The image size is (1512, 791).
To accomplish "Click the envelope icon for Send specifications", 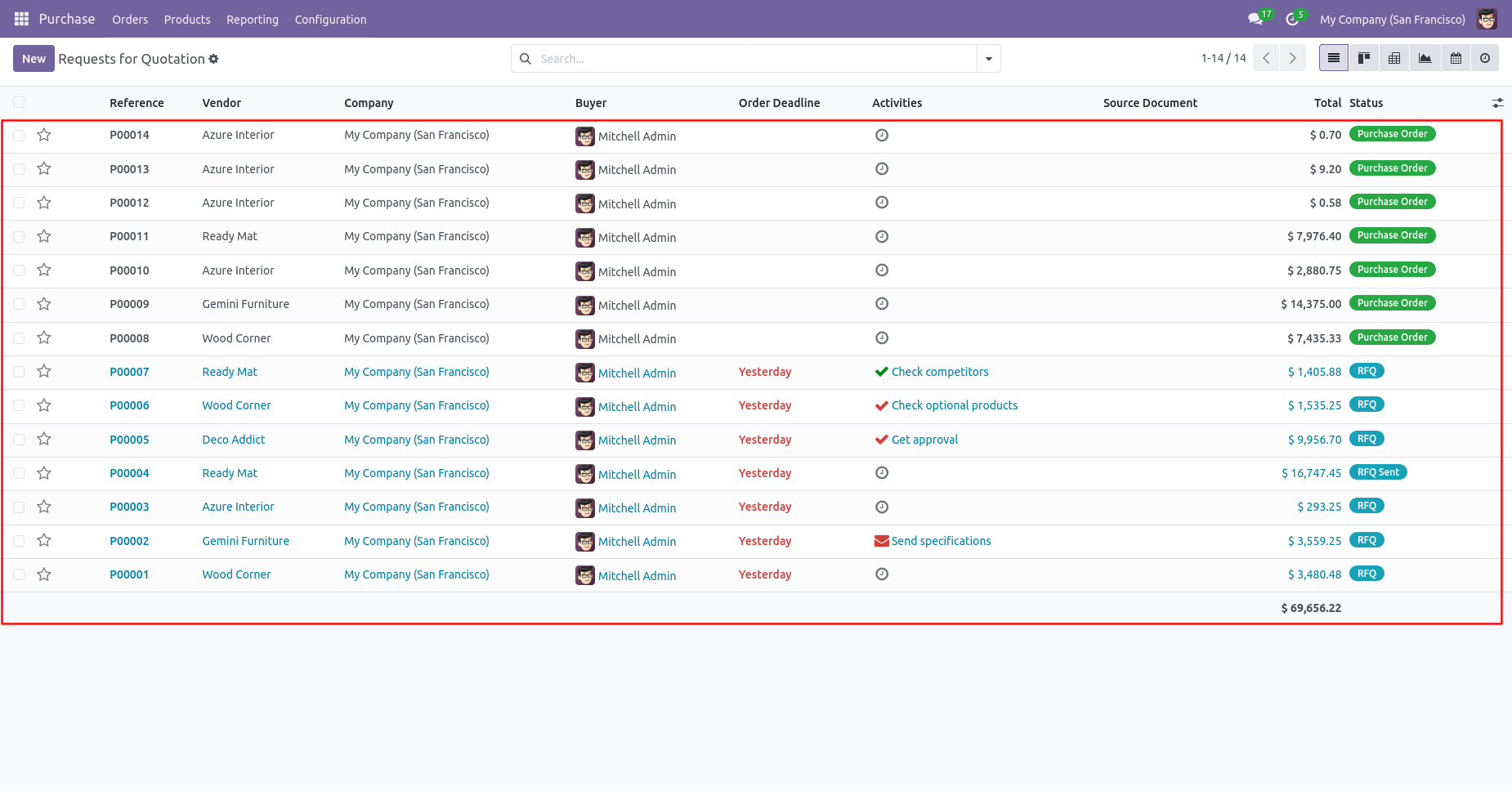I will click(x=882, y=541).
